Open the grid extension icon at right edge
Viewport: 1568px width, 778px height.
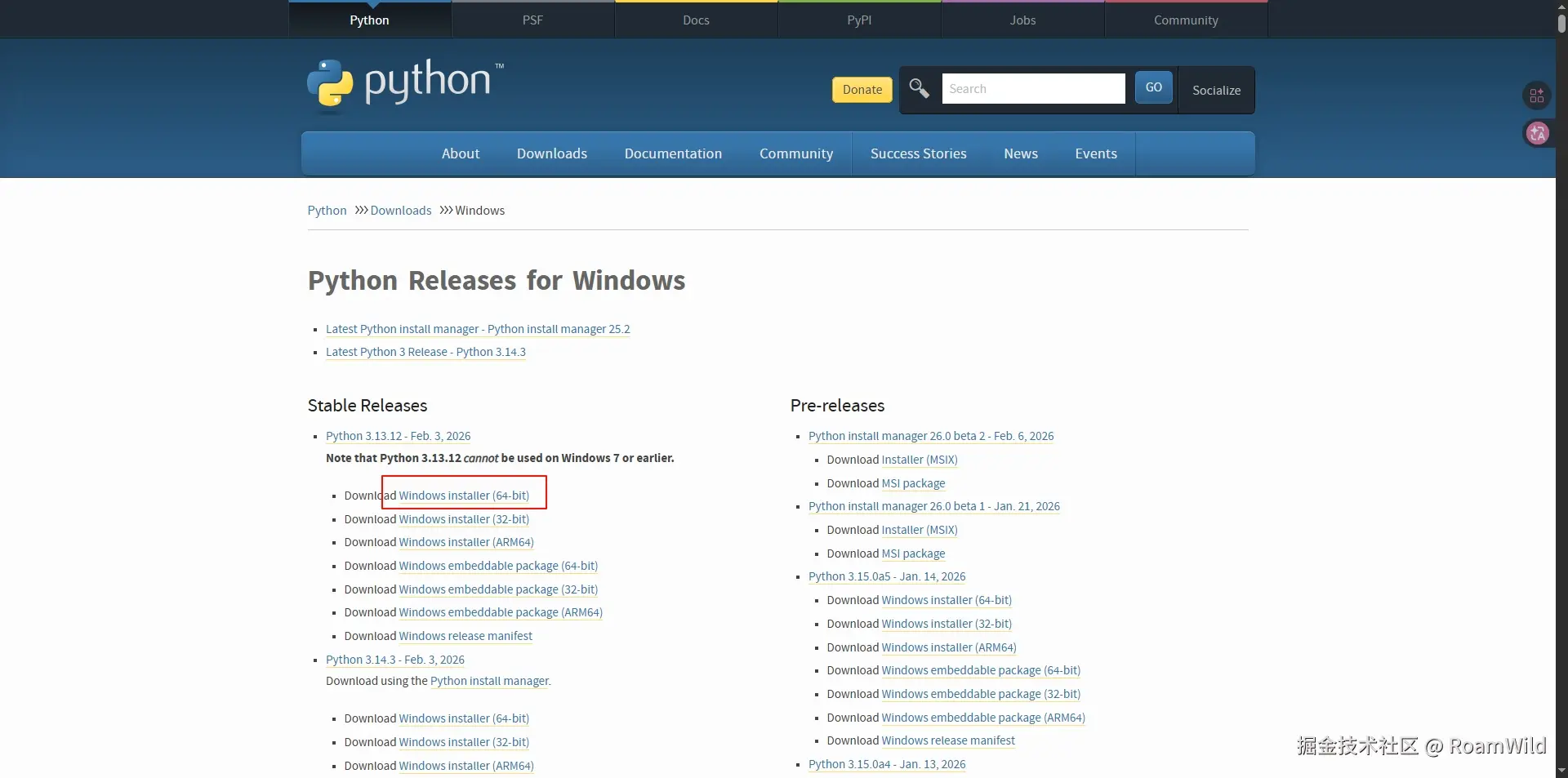1537,96
